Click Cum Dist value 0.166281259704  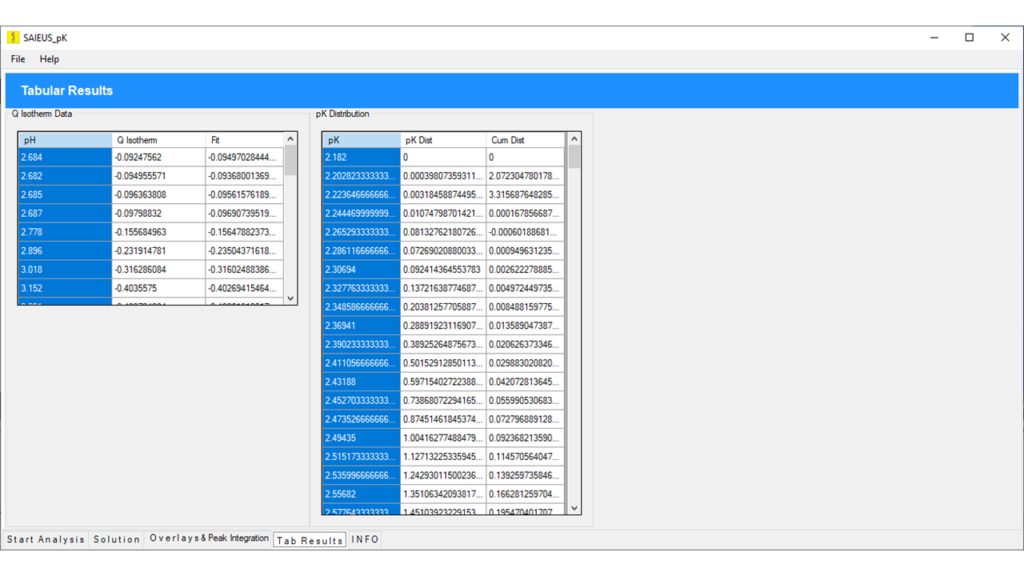[x=526, y=494]
